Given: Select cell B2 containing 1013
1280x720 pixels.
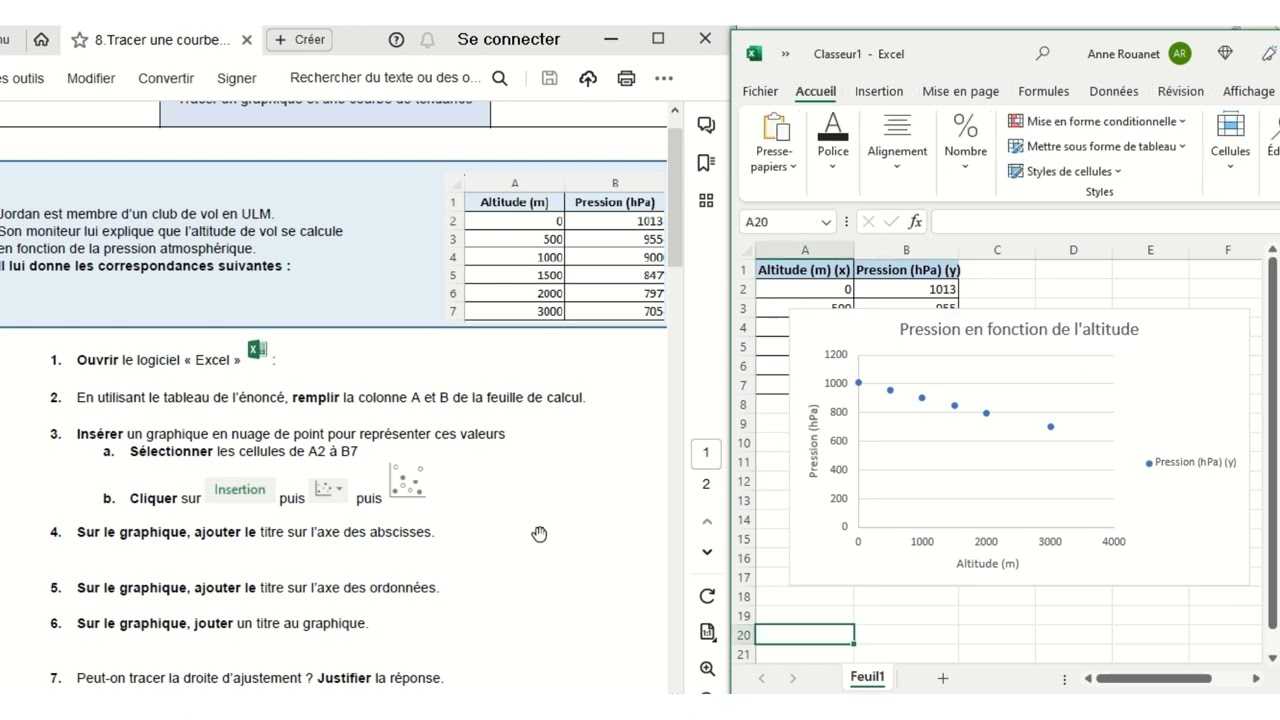Looking at the screenshot, I should pos(906,289).
